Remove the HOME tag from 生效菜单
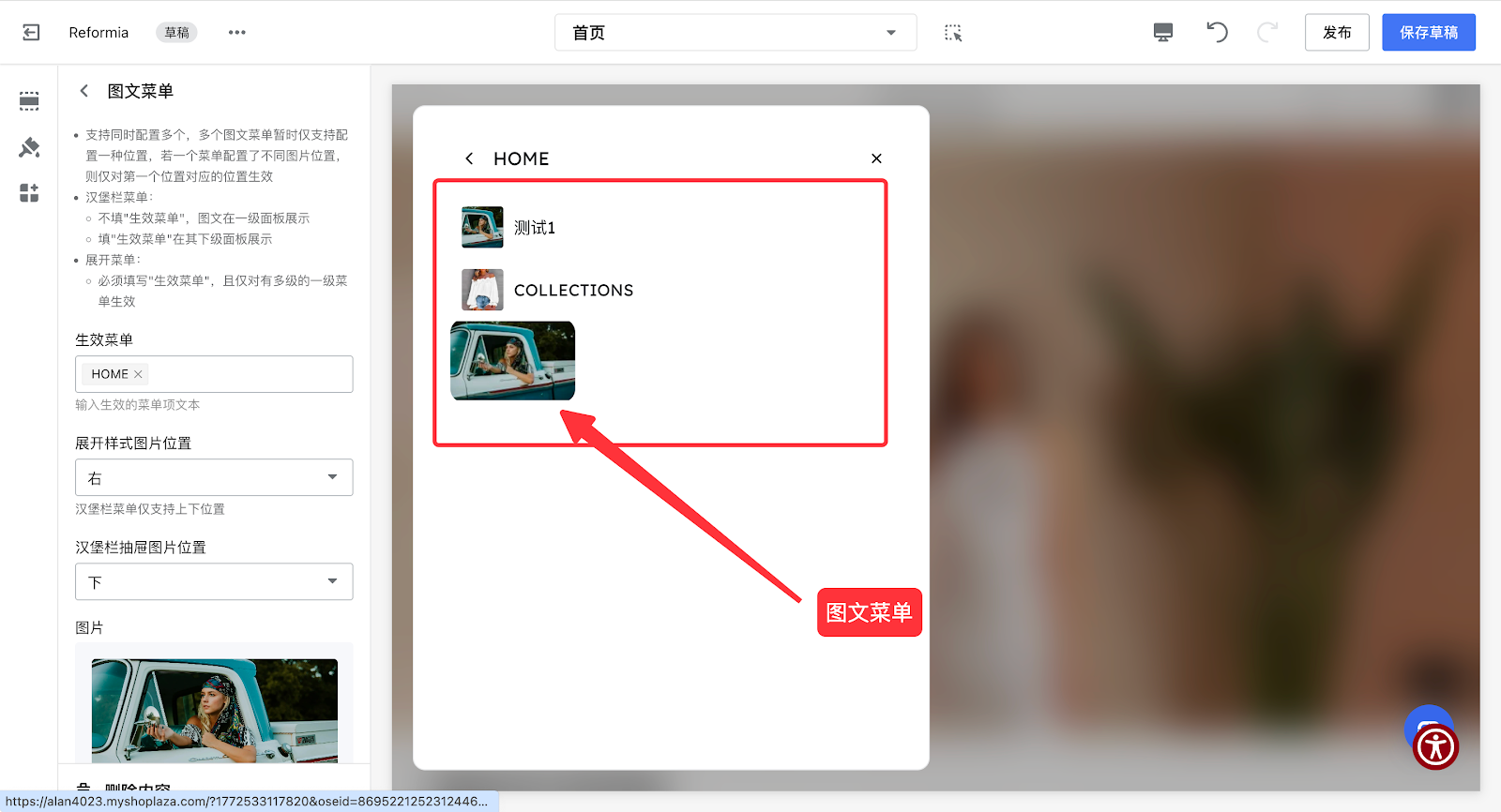 pyautogui.click(x=138, y=374)
